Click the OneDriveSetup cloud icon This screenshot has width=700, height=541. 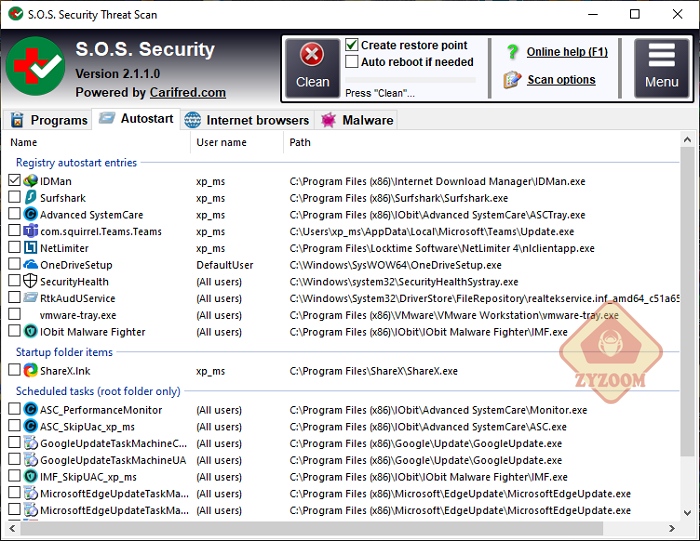(30, 264)
